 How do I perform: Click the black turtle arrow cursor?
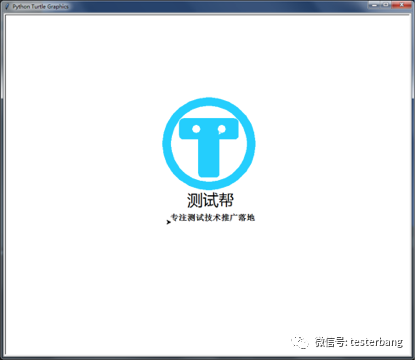169,222
